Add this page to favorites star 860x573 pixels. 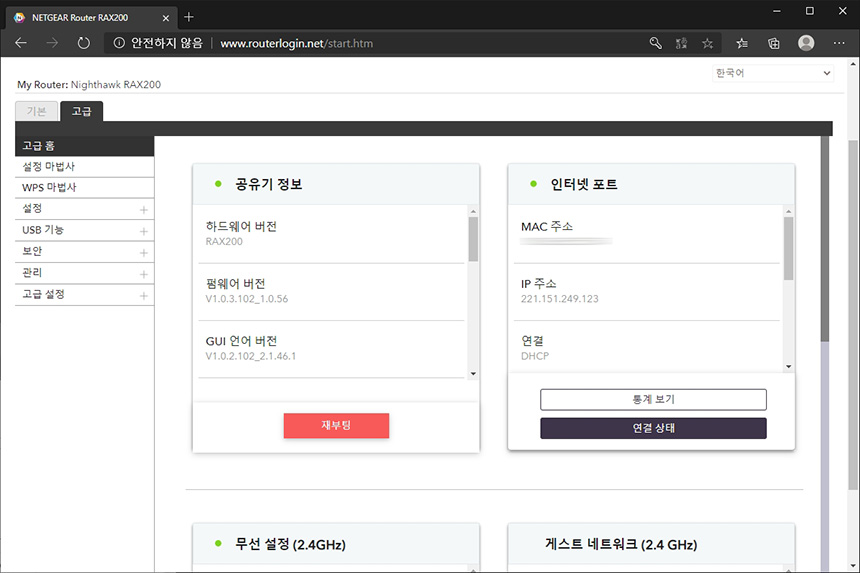point(708,43)
